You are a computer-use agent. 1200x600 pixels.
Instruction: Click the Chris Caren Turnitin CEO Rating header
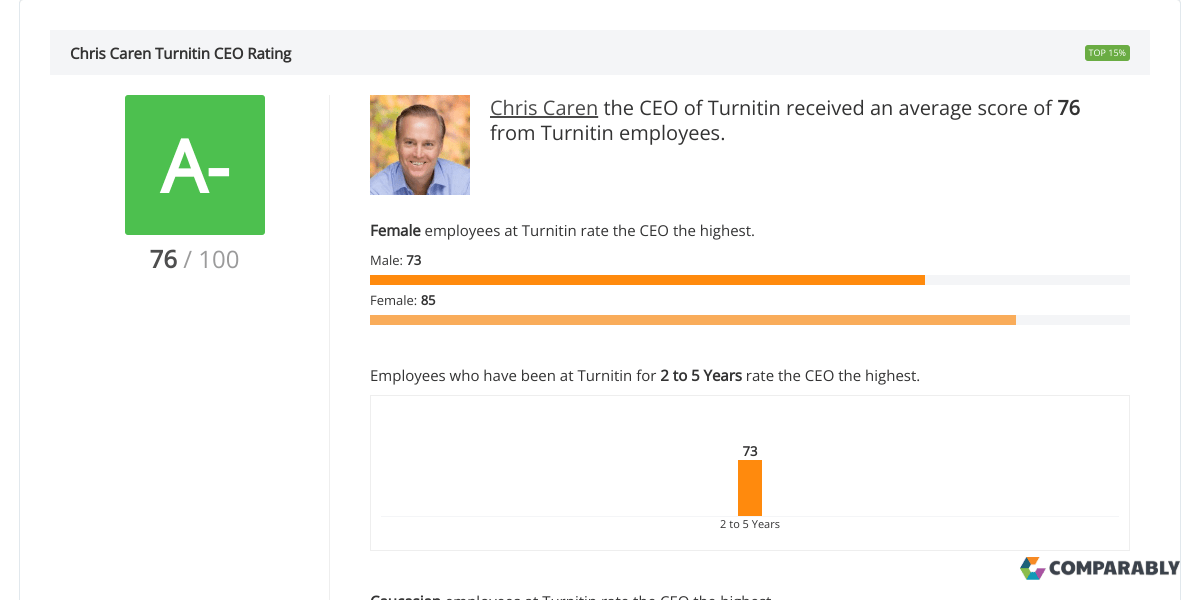pyautogui.click(x=181, y=53)
